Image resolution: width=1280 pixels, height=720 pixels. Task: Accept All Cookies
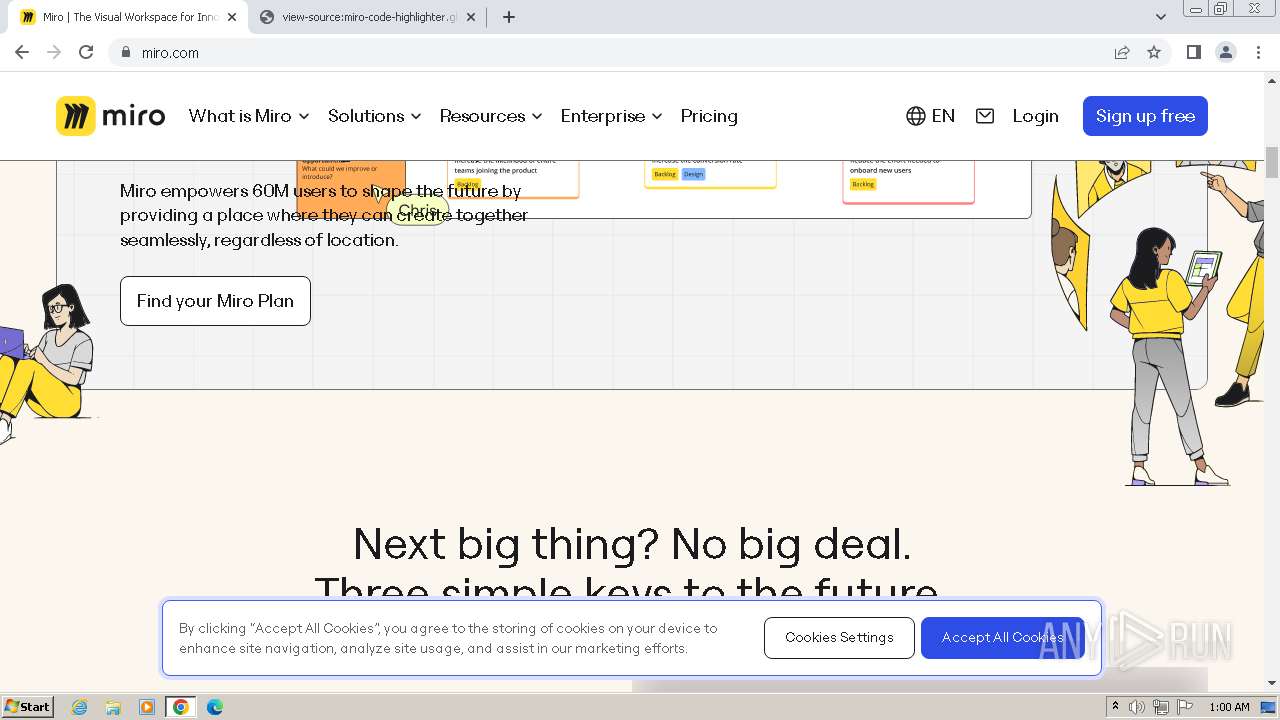[1002, 638]
